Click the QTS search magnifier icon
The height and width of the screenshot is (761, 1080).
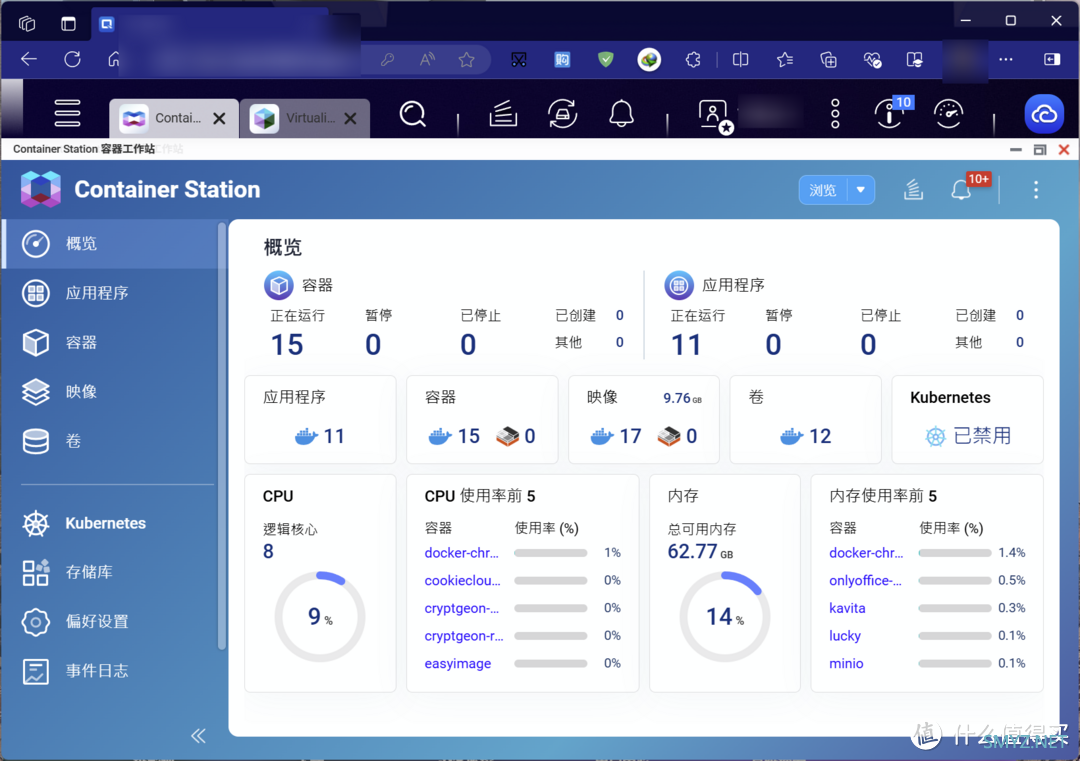click(413, 114)
